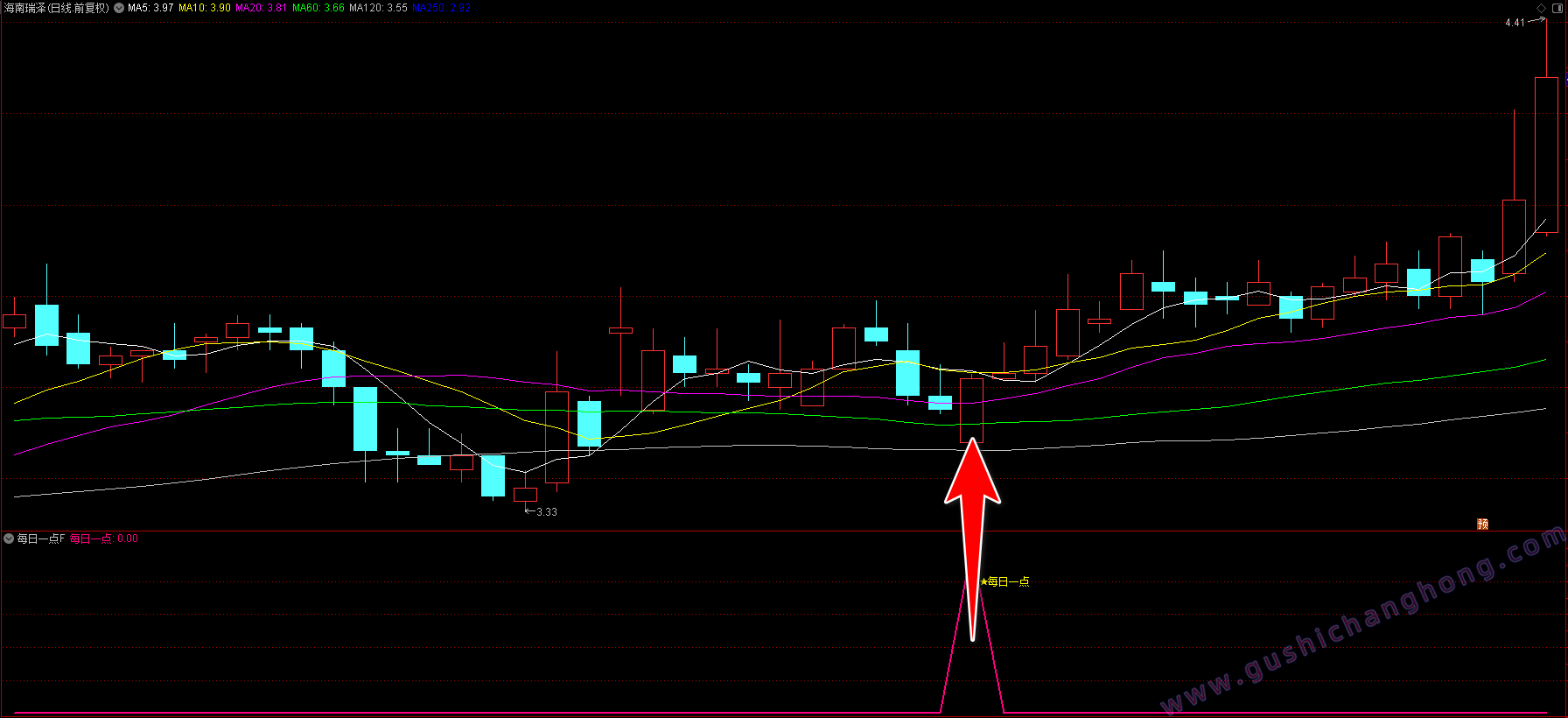Screen dimensions: 1568x718
Task: Expand the 每日一点F indicator dropdown arrow
Action: coord(9,538)
